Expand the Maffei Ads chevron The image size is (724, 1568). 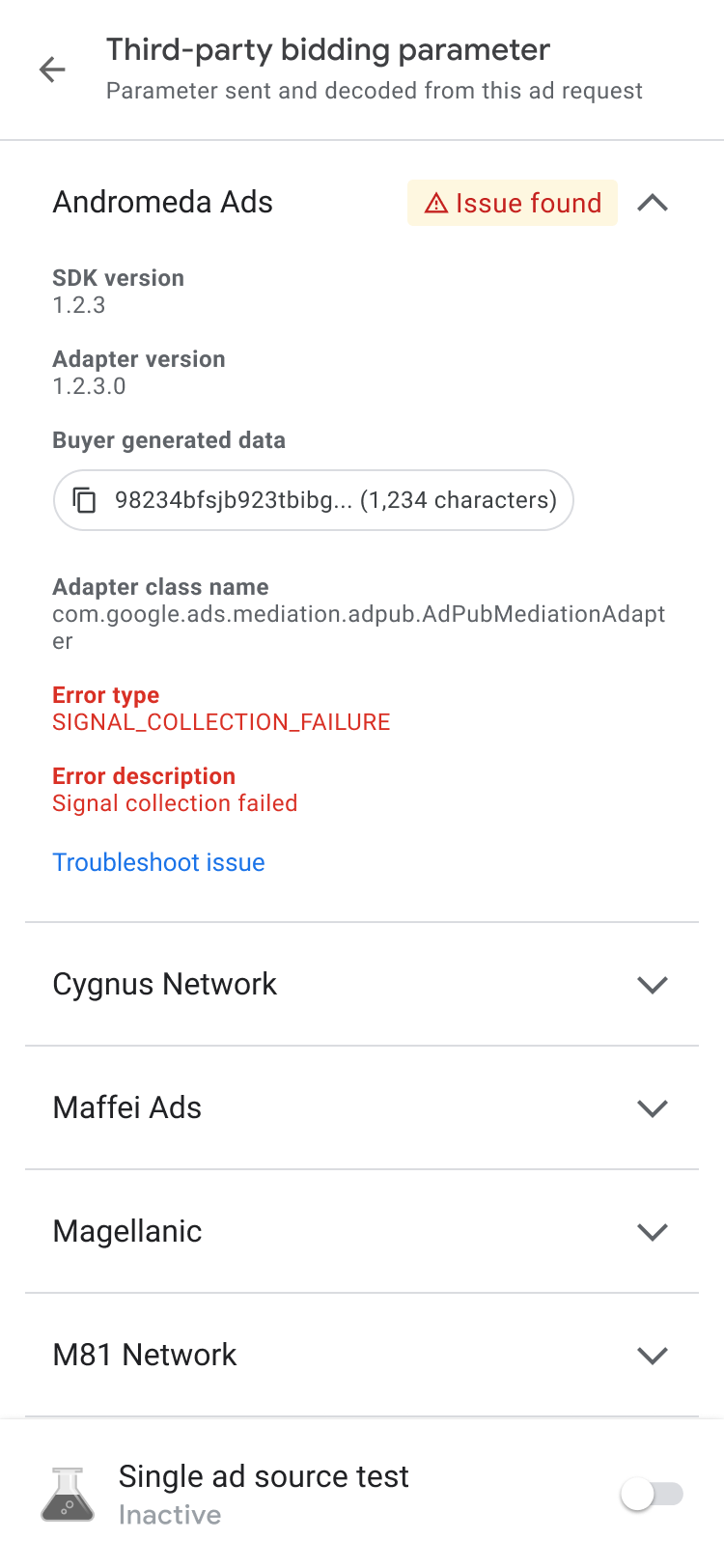tap(653, 1108)
